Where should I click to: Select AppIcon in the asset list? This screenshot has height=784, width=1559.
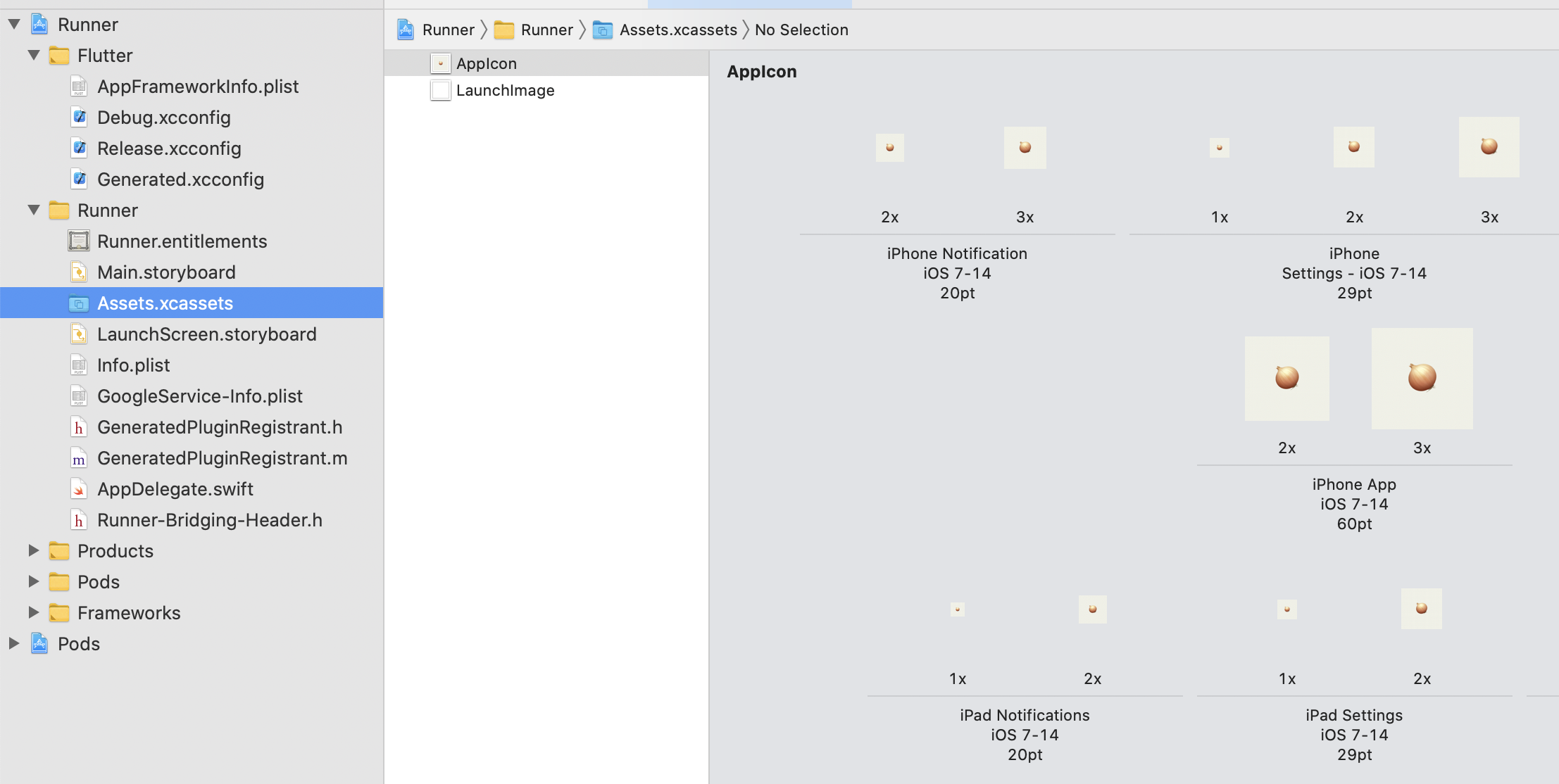click(x=486, y=63)
